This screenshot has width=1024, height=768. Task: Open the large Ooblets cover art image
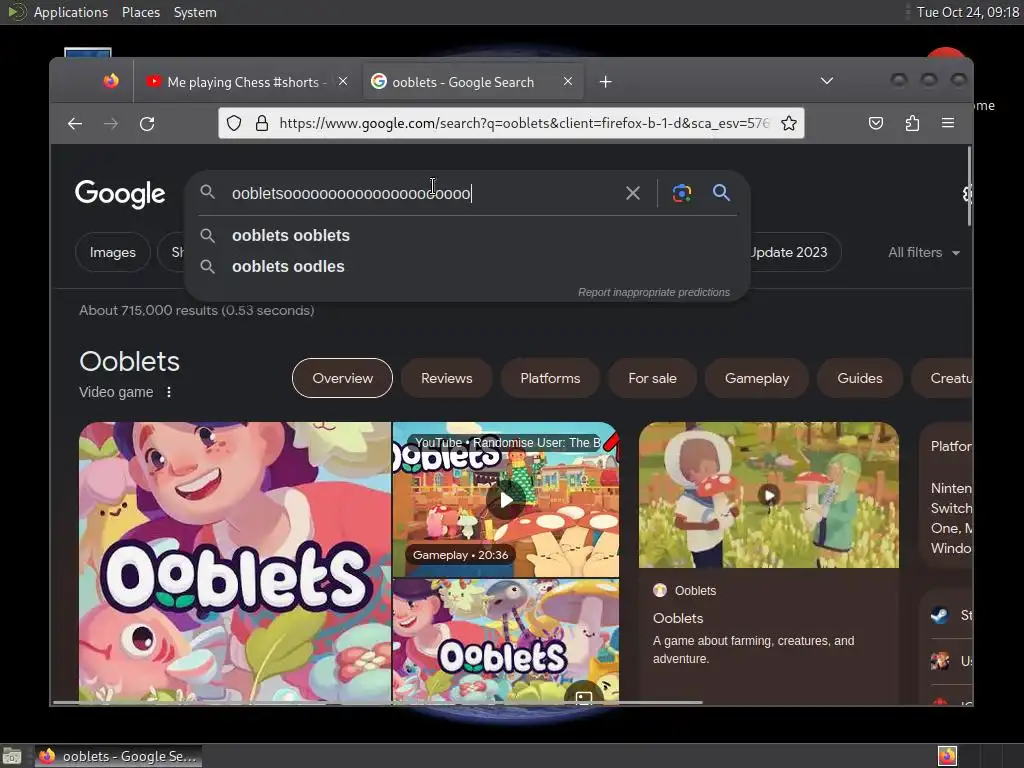[235, 562]
